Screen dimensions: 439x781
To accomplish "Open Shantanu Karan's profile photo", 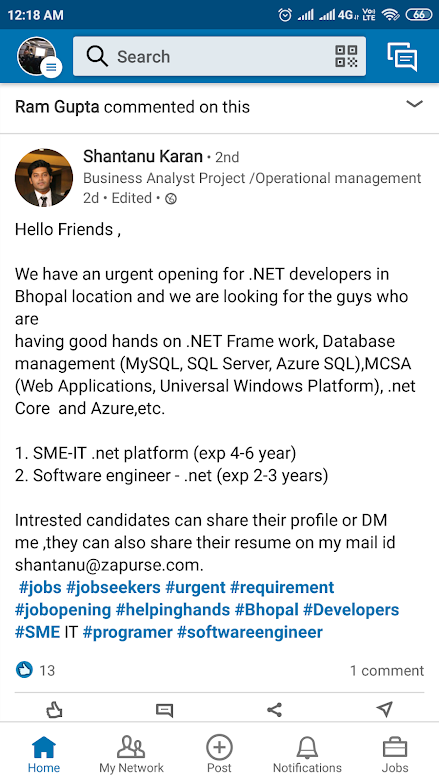I will pyautogui.click(x=44, y=177).
